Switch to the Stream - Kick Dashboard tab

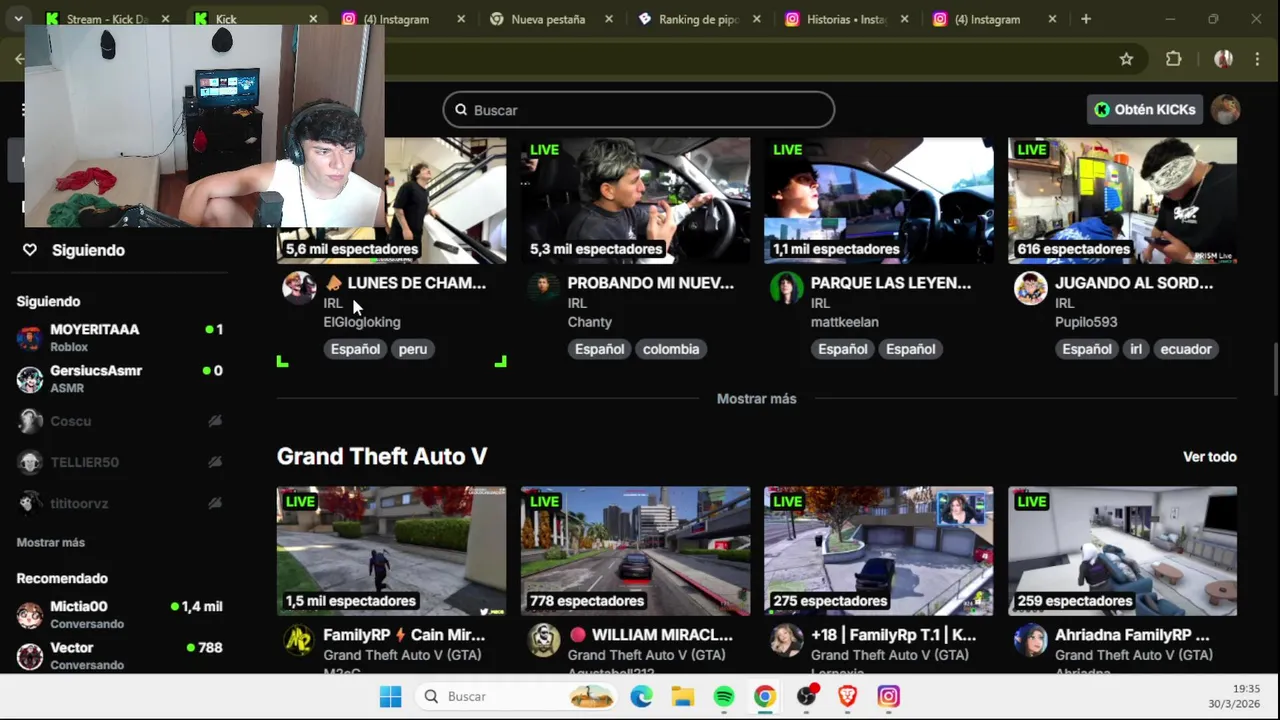(x=109, y=19)
